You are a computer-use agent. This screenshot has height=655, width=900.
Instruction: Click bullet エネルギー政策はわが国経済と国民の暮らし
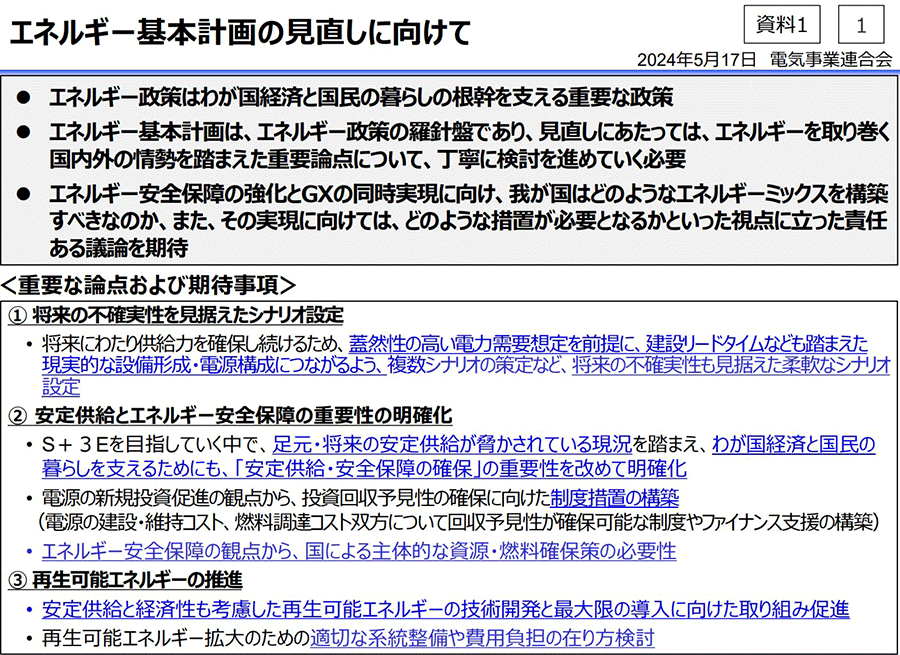[x=362, y=98]
